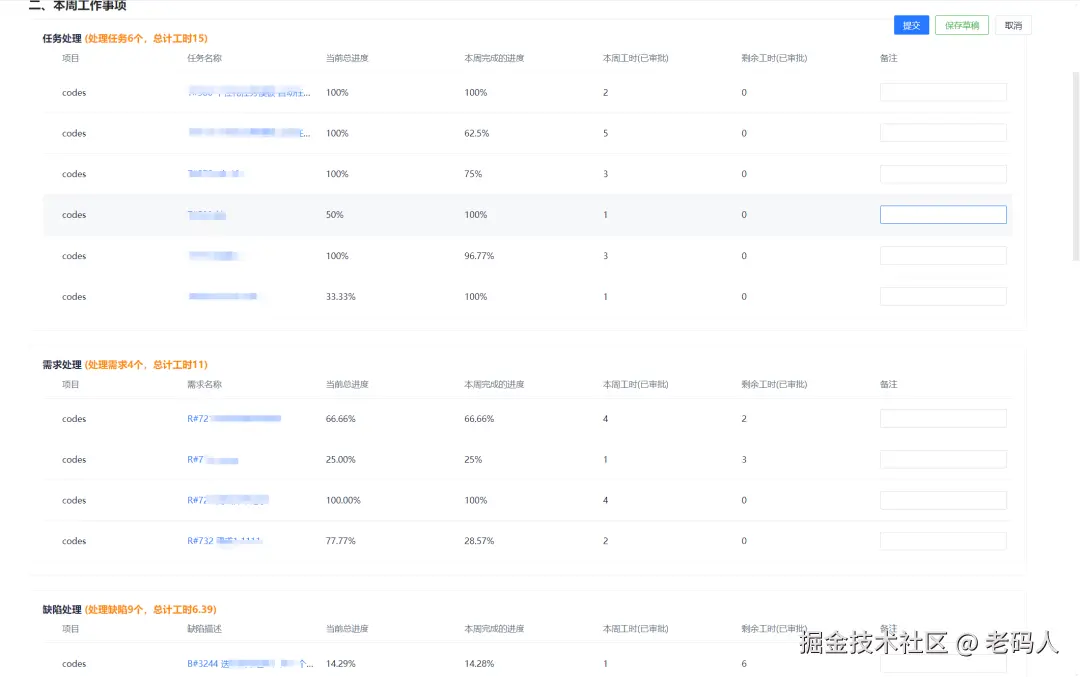Focus the 备注 input in the 75% task row
The width and height of the screenshot is (1080, 677).
(943, 174)
